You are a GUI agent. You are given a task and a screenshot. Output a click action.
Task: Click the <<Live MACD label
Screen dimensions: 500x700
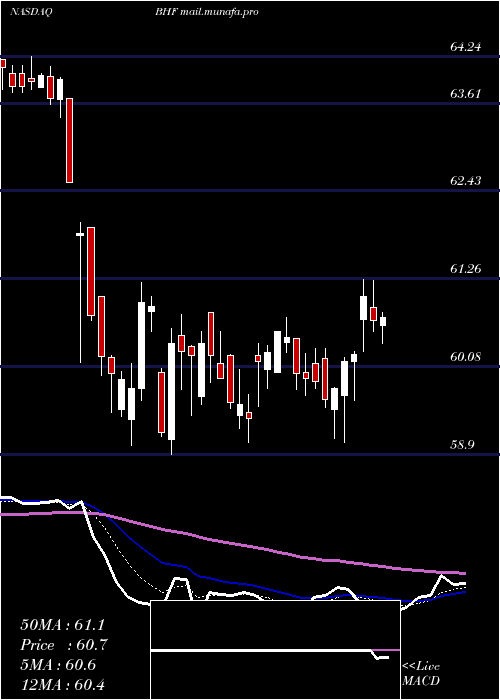click(x=421, y=674)
